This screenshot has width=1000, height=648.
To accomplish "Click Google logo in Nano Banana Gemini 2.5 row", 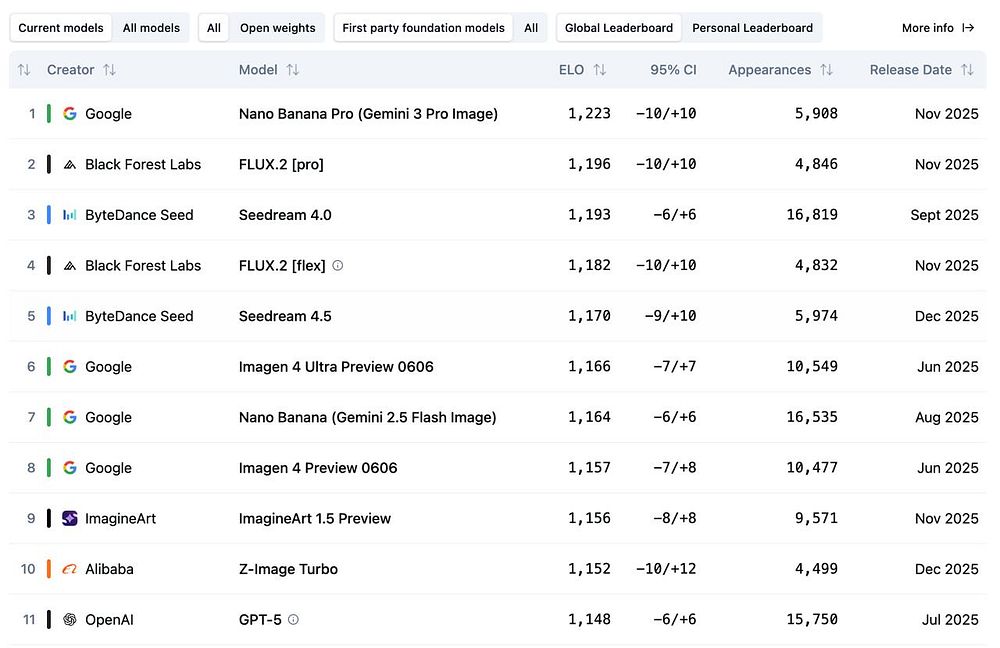I will click(x=70, y=417).
